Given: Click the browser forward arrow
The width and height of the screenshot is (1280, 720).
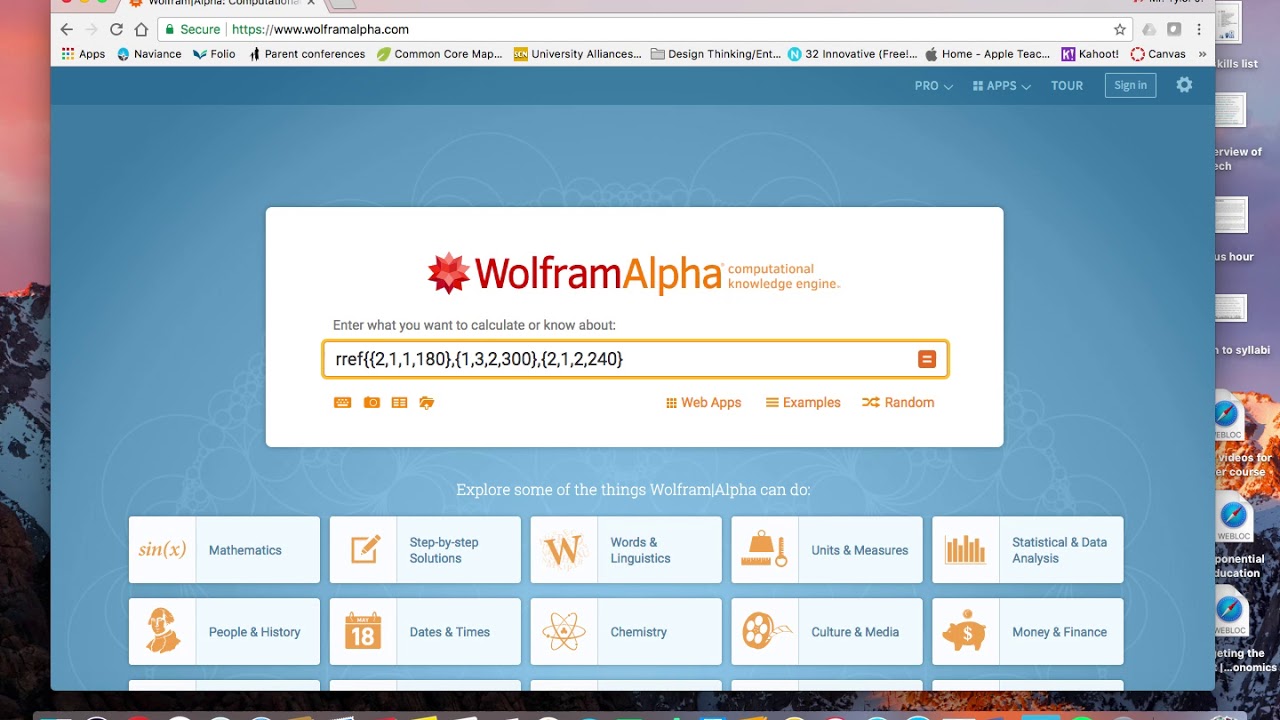Looking at the screenshot, I should pyautogui.click(x=91, y=29).
